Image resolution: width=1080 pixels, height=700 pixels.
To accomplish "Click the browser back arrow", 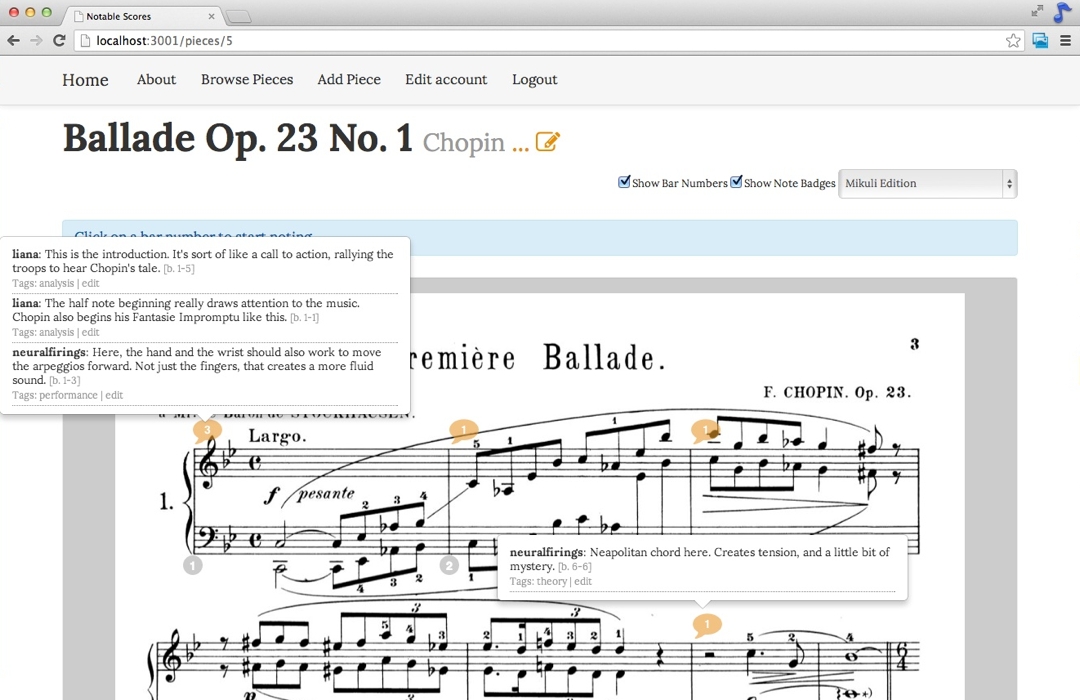I will coord(13,40).
